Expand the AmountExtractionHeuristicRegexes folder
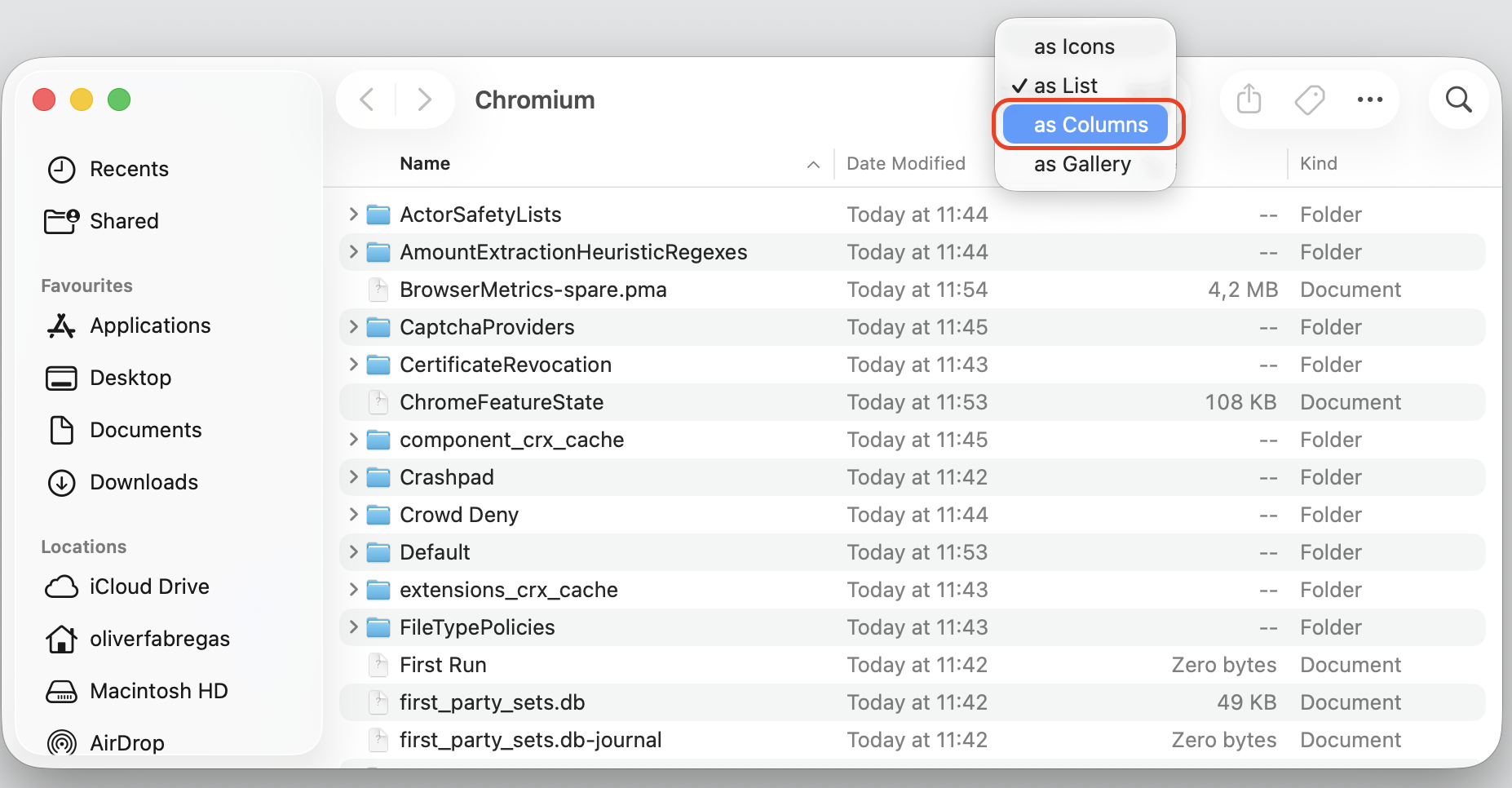1512x788 pixels. click(x=353, y=252)
